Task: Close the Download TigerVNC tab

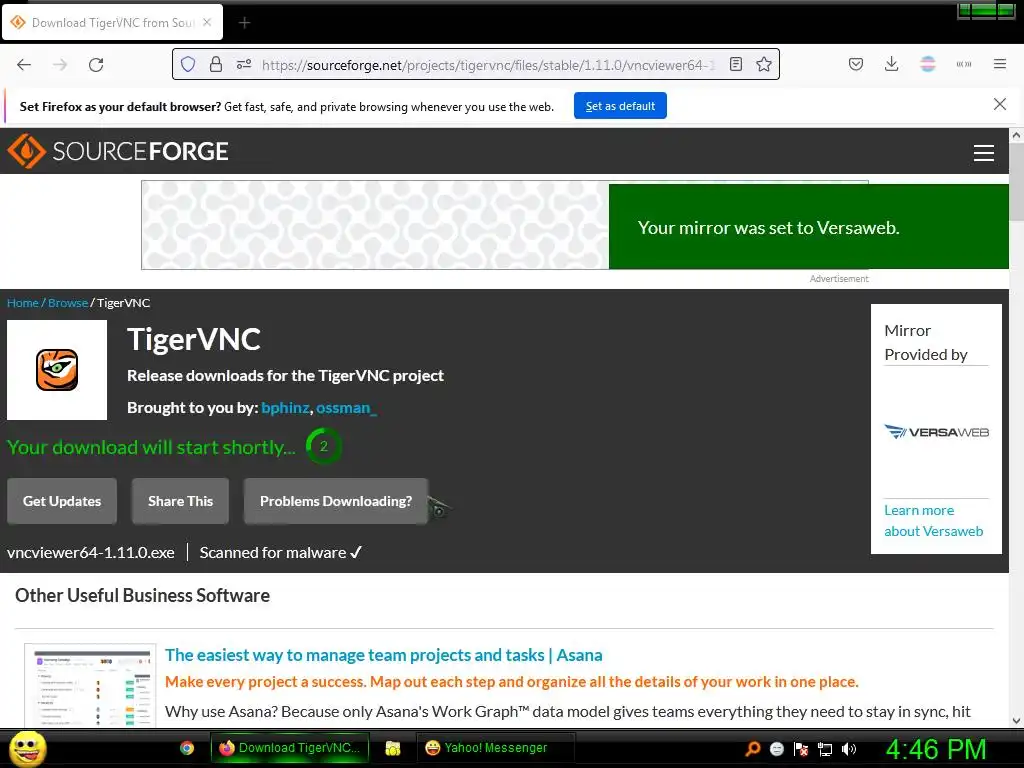Action: click(x=207, y=22)
